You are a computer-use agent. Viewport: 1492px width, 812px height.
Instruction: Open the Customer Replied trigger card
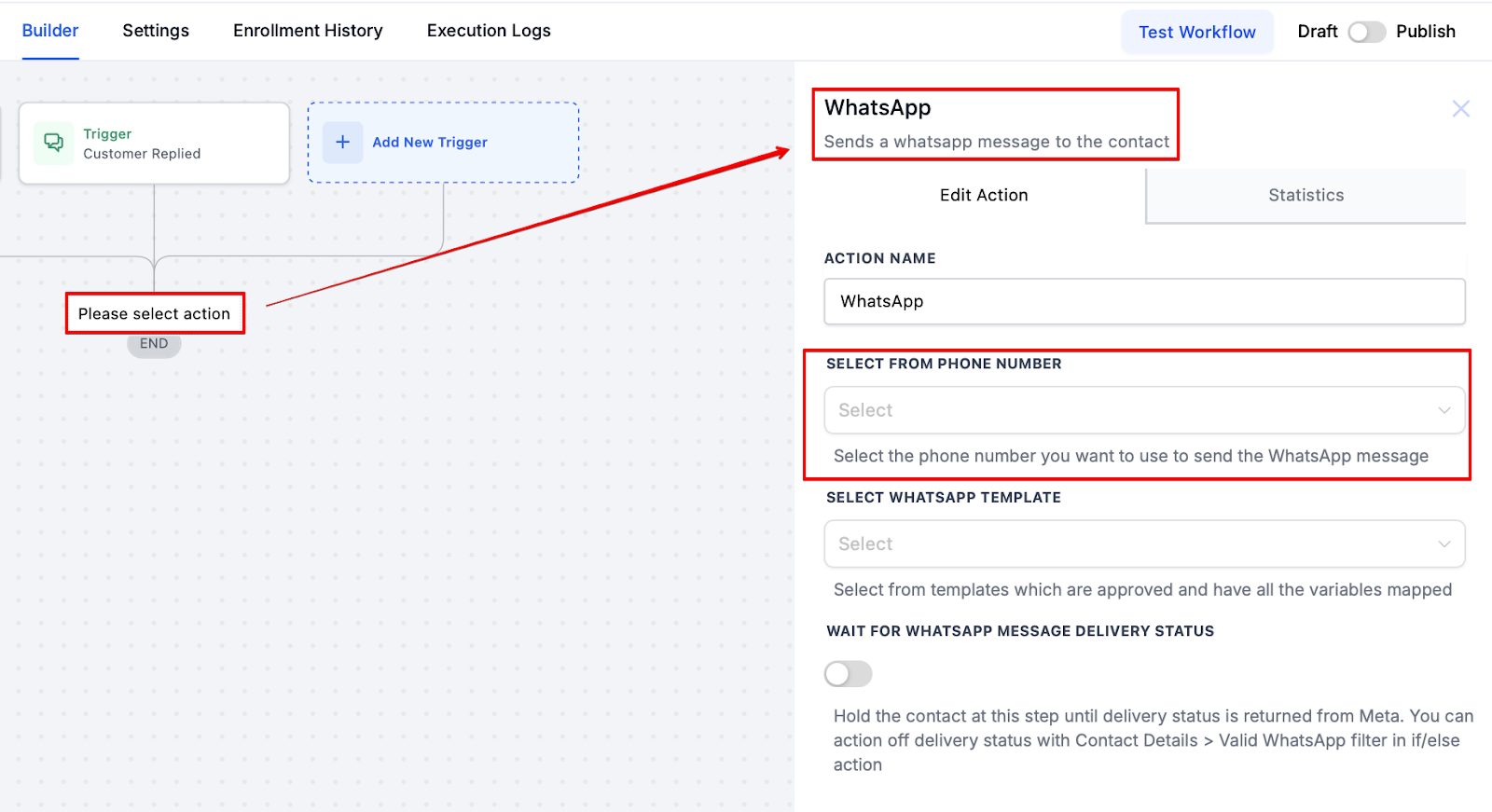tap(154, 144)
